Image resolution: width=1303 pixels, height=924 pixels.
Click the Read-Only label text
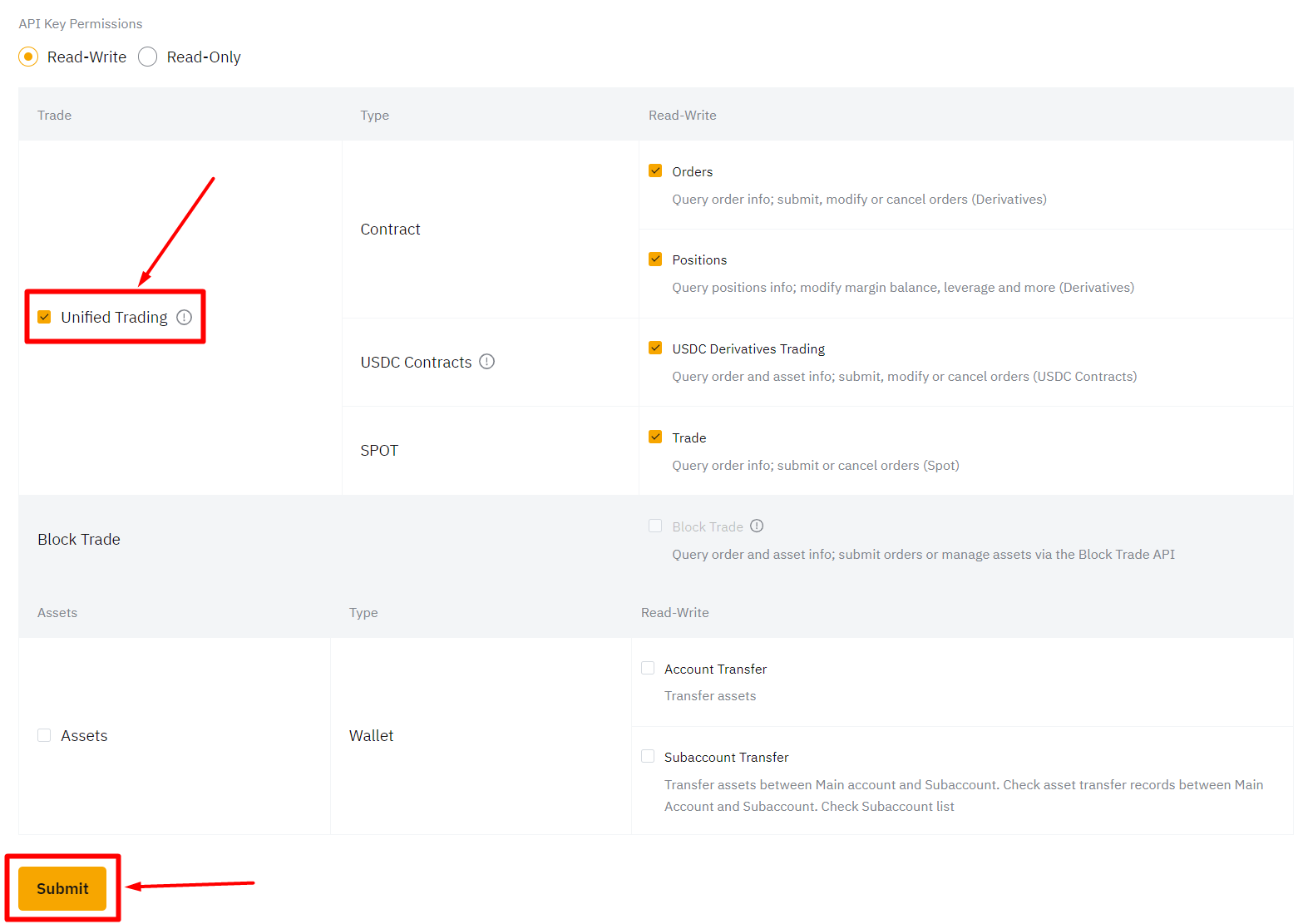pyautogui.click(x=204, y=57)
